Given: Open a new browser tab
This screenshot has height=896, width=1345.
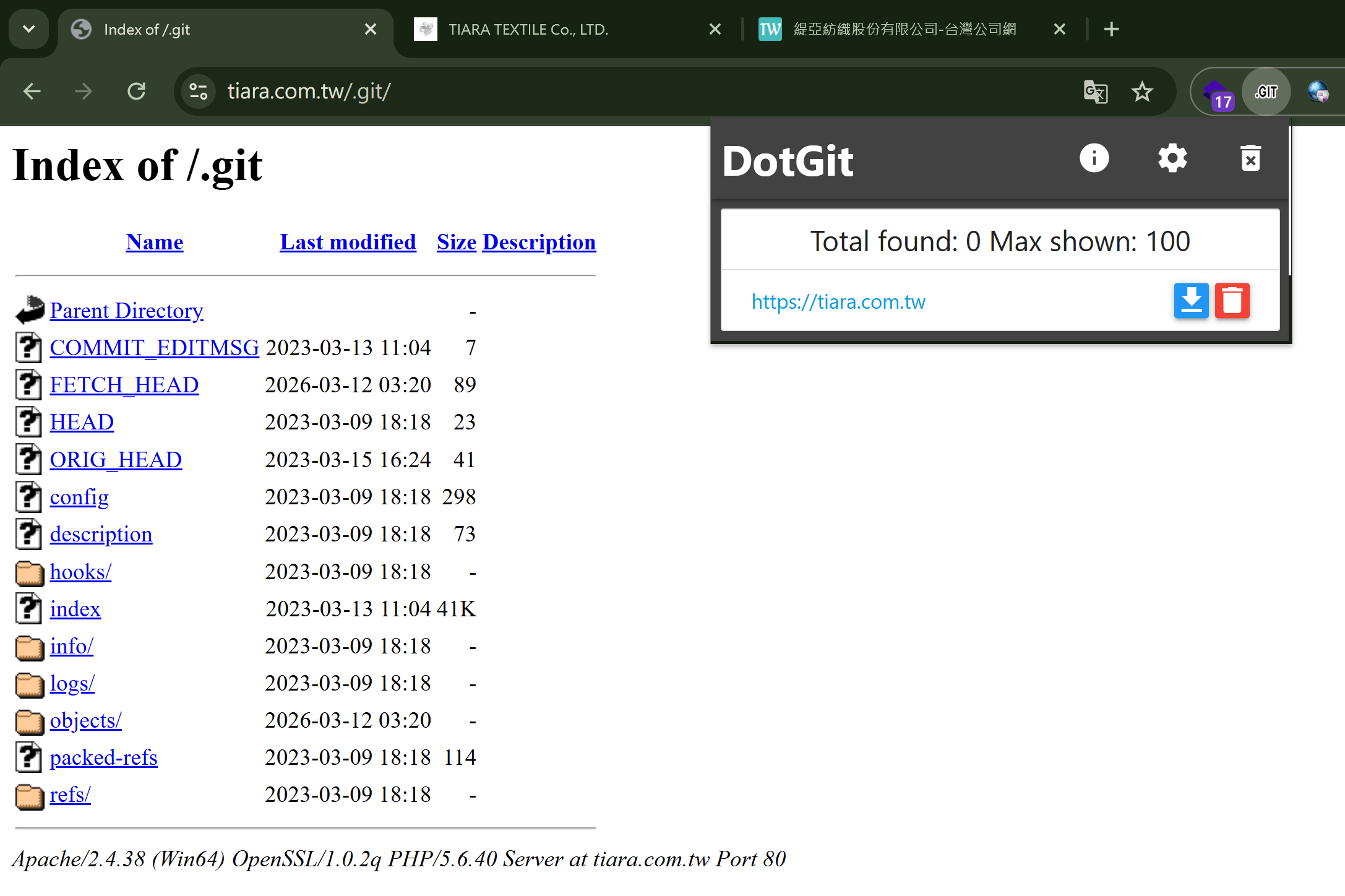Looking at the screenshot, I should point(1111,29).
